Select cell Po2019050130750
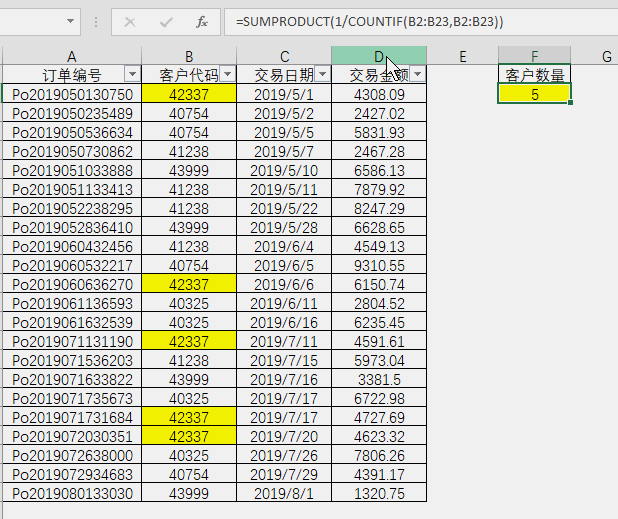618x519 pixels. coord(72,94)
